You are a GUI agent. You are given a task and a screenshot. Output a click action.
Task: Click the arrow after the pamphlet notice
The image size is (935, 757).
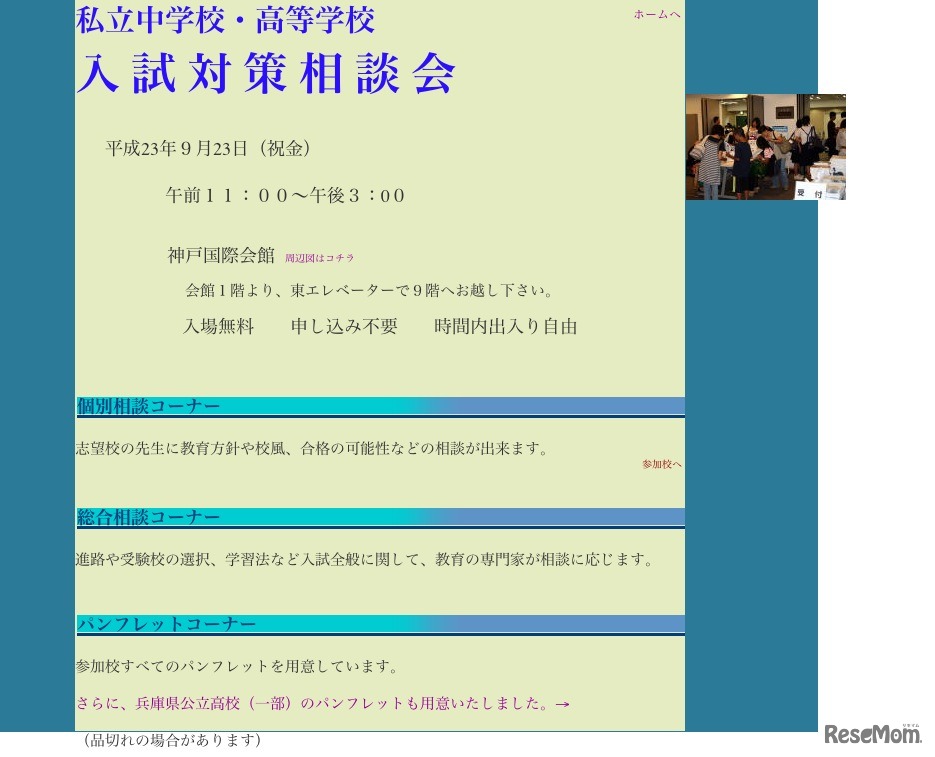click(x=562, y=703)
